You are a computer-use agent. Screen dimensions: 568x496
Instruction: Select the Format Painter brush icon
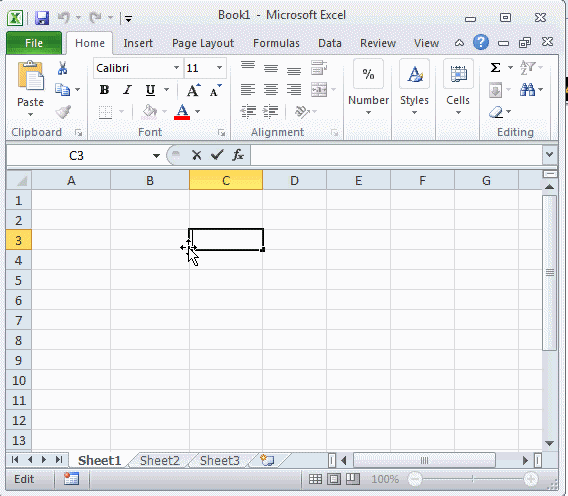click(64, 112)
